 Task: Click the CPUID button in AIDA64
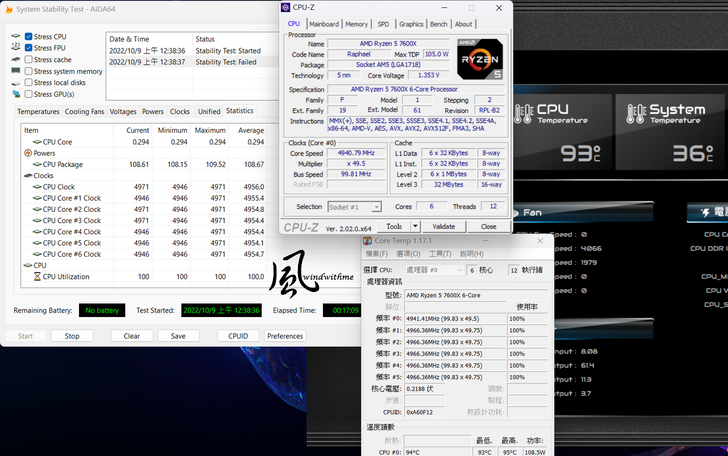(237, 336)
